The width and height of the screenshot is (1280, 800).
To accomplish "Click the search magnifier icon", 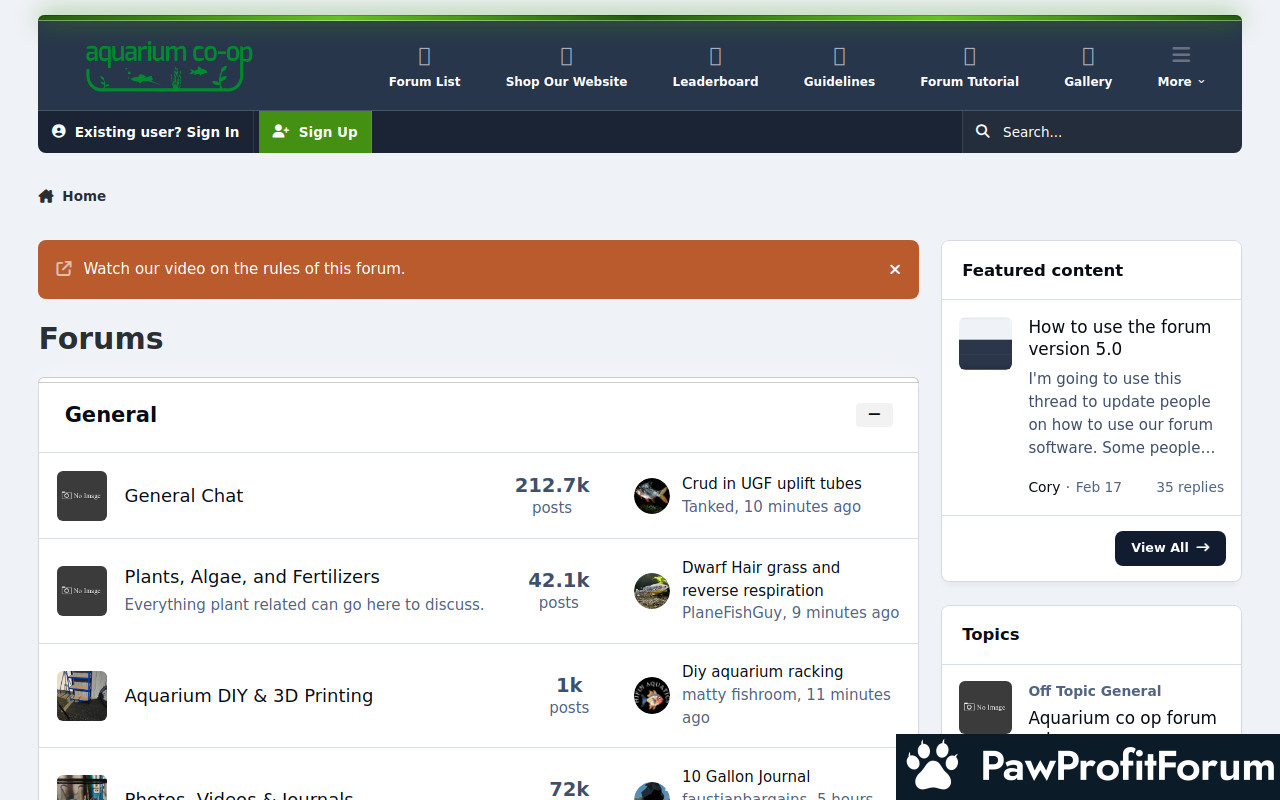I will 983,132.
